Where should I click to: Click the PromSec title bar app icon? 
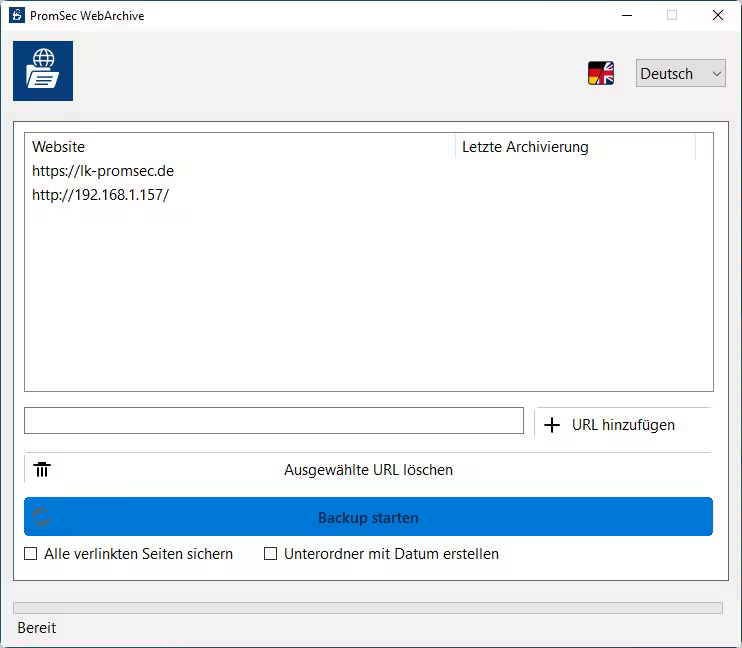[x=16, y=15]
